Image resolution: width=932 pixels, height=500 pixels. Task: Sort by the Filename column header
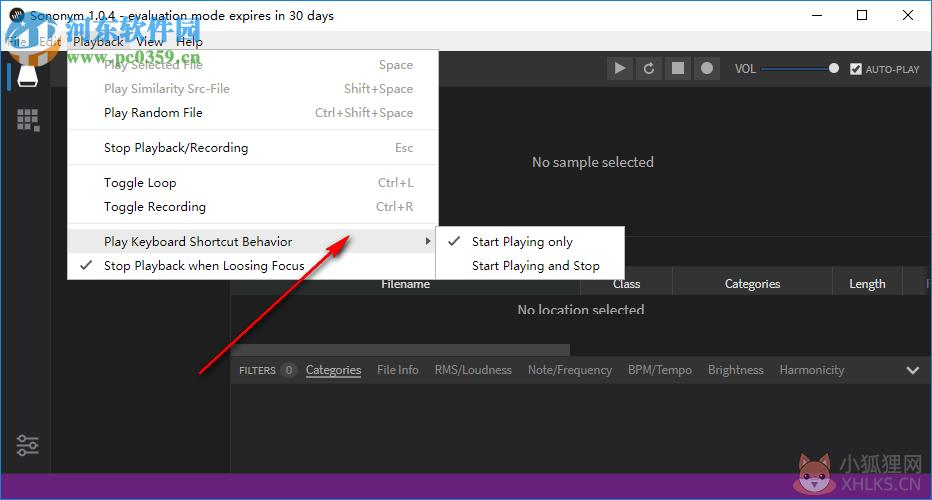[405, 285]
